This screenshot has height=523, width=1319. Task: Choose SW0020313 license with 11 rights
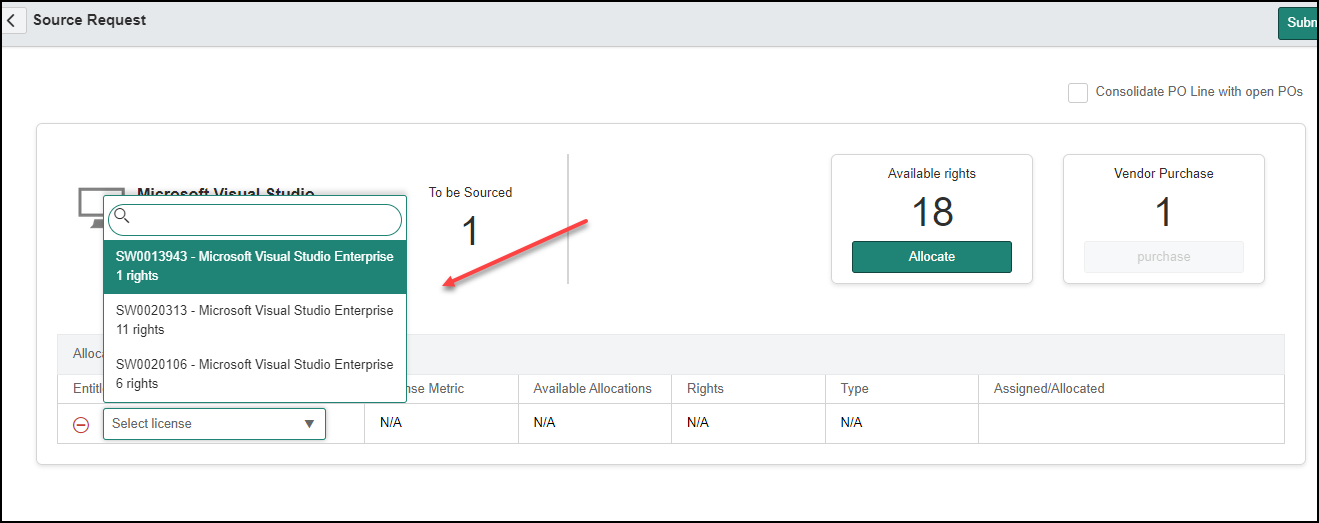coord(255,320)
